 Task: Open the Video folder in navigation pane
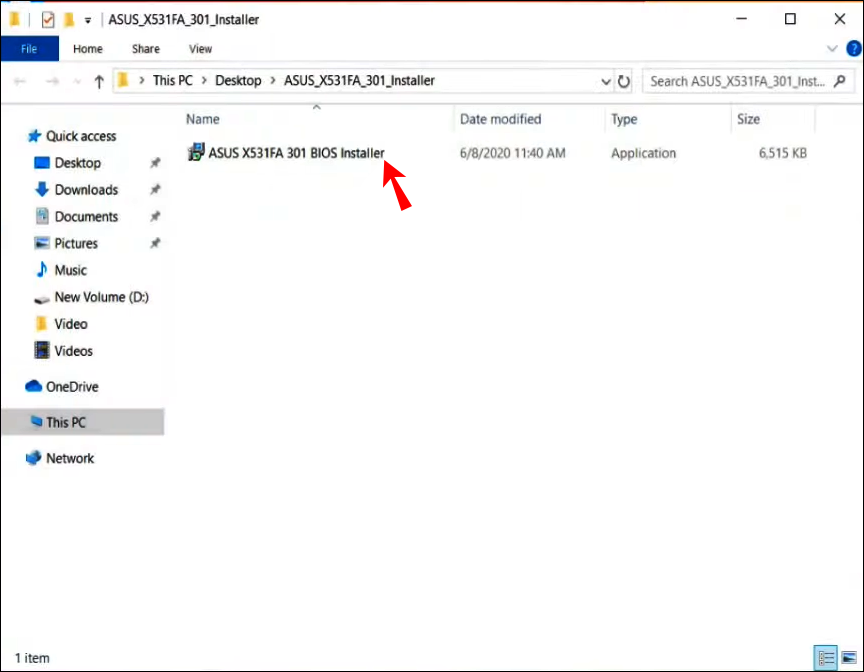pos(71,324)
